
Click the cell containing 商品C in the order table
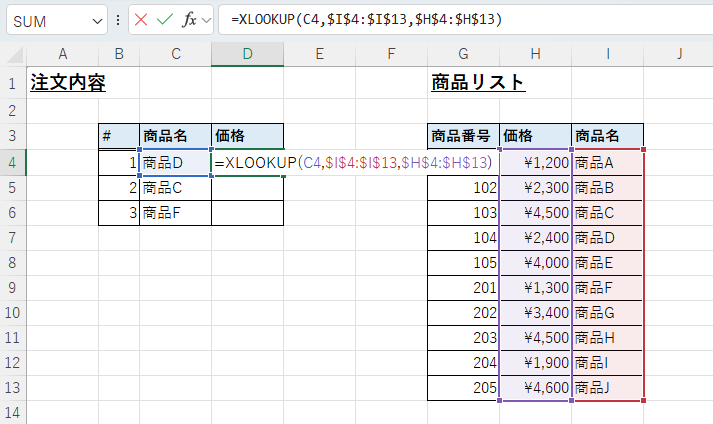tap(175, 187)
